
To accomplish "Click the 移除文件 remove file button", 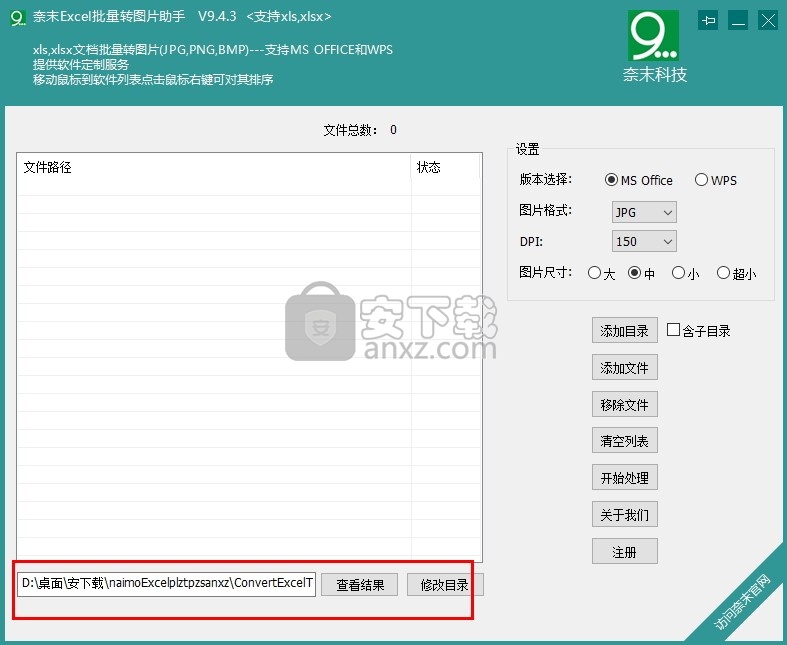I will pos(624,404).
